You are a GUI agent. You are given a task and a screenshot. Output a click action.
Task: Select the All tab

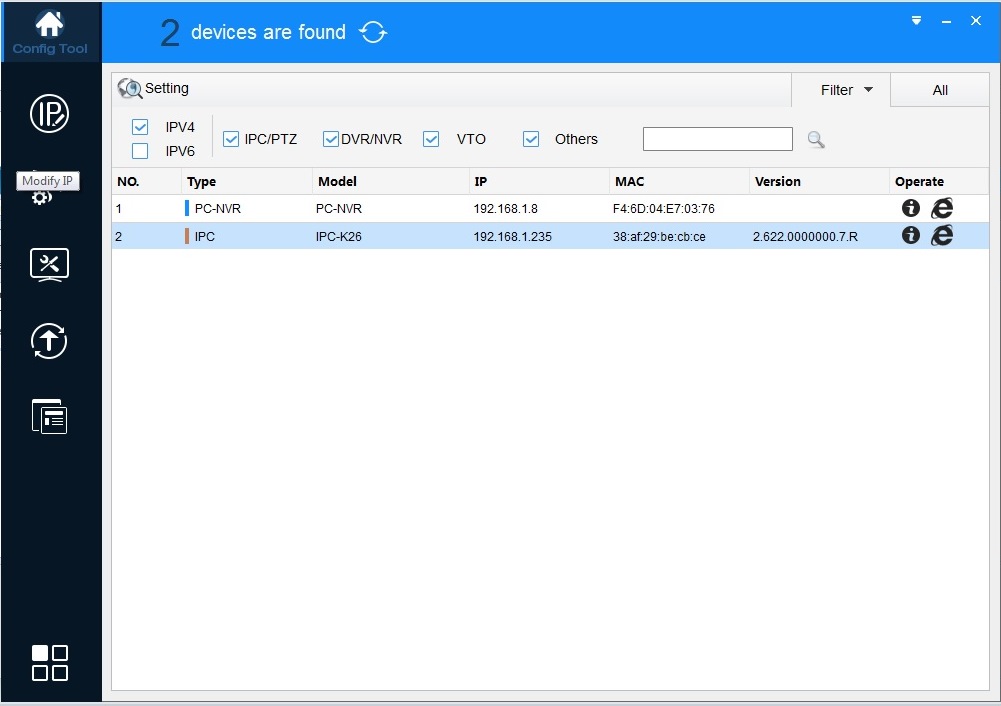click(939, 90)
